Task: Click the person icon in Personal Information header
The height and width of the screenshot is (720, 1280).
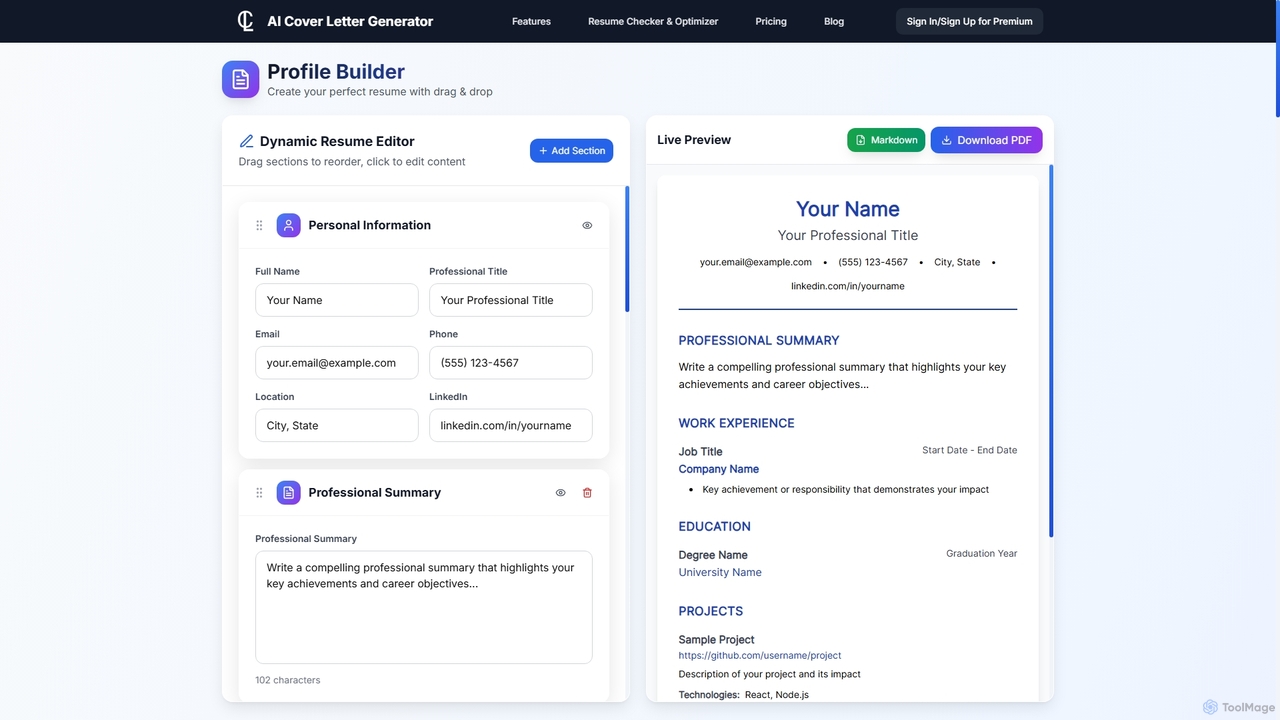Action: 288,225
